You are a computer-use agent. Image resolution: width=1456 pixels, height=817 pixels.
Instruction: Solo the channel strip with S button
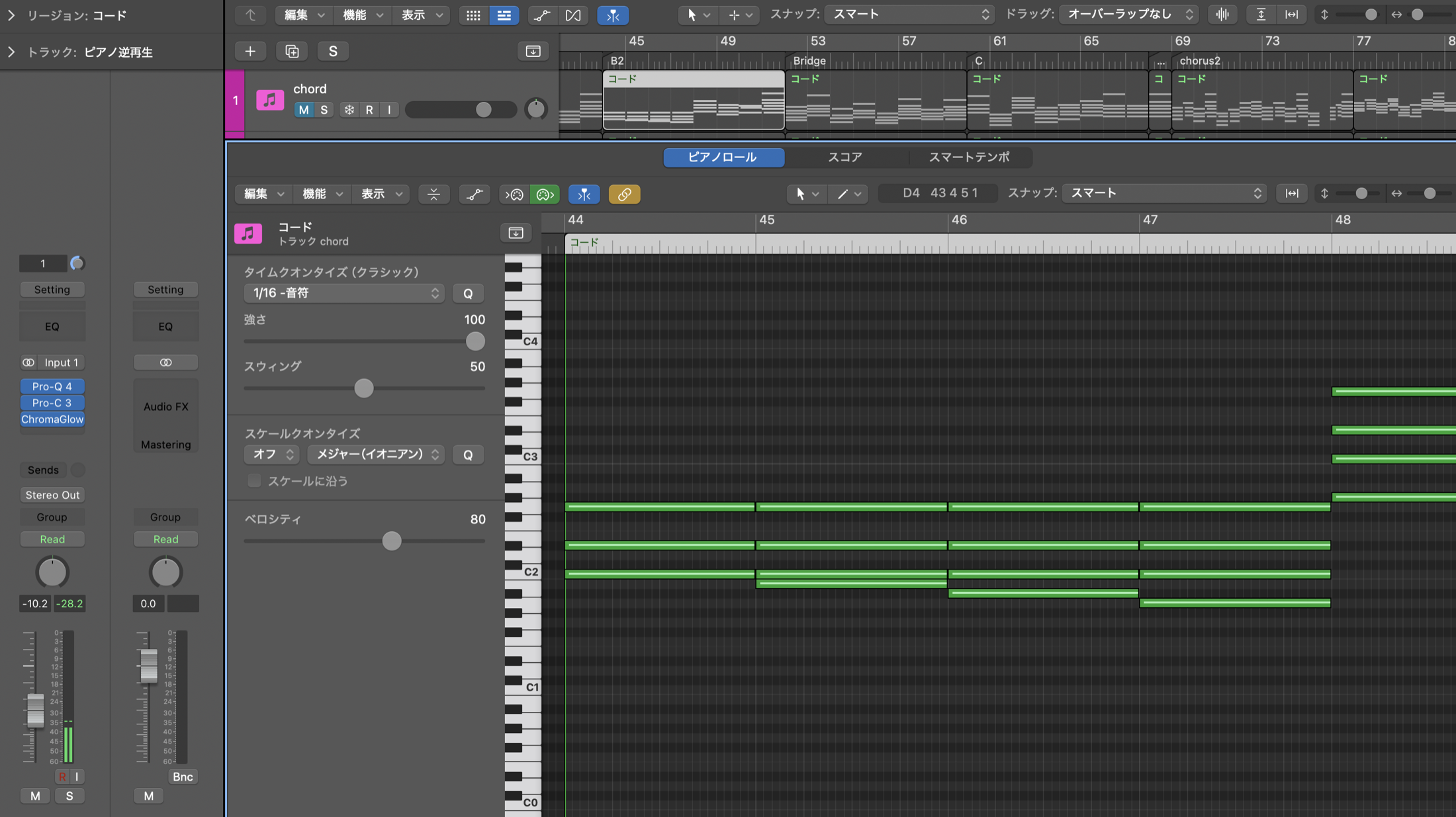click(x=69, y=796)
